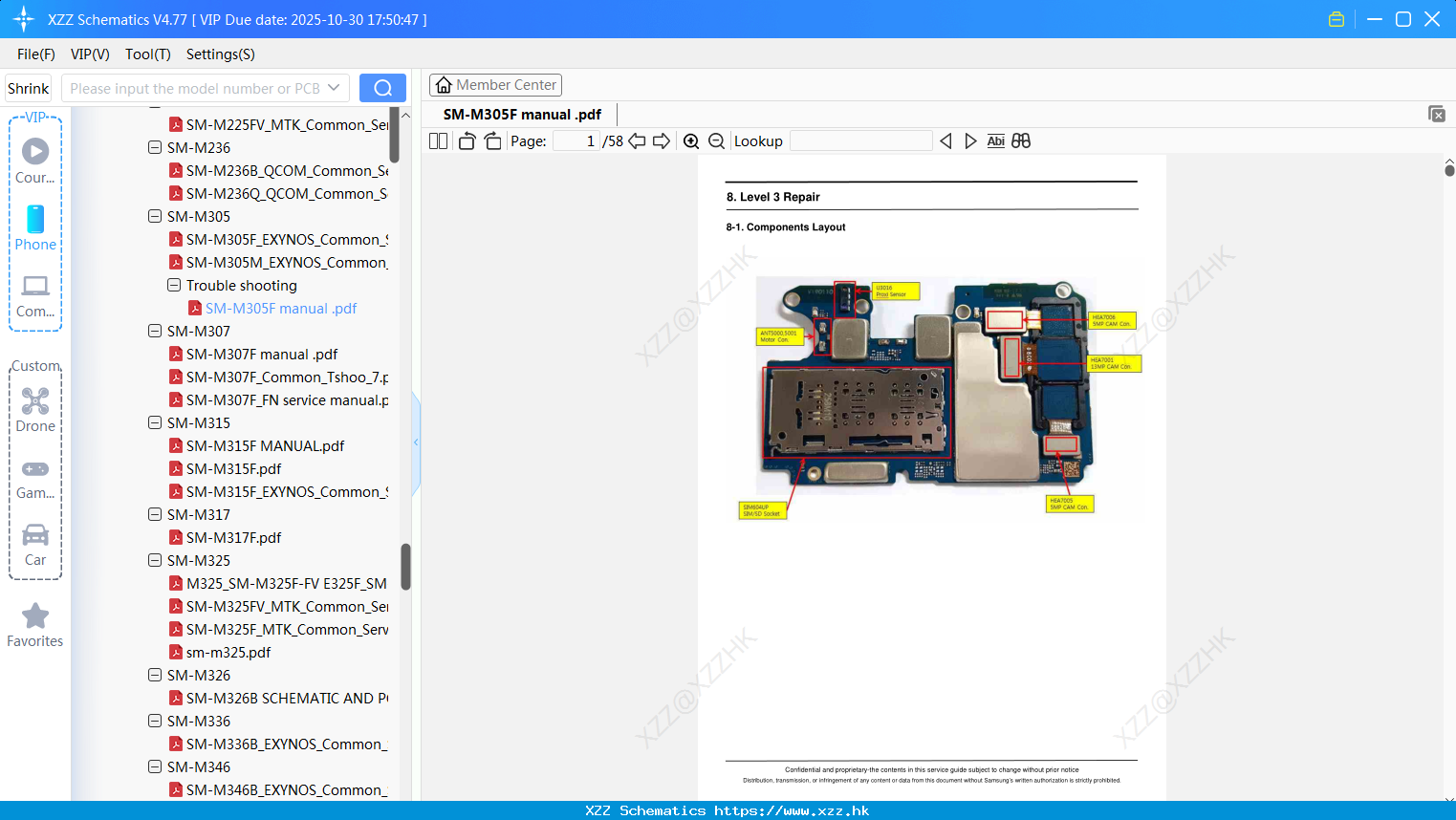
Task: Collapse the SM-M336 tree node
Action: [x=155, y=721]
